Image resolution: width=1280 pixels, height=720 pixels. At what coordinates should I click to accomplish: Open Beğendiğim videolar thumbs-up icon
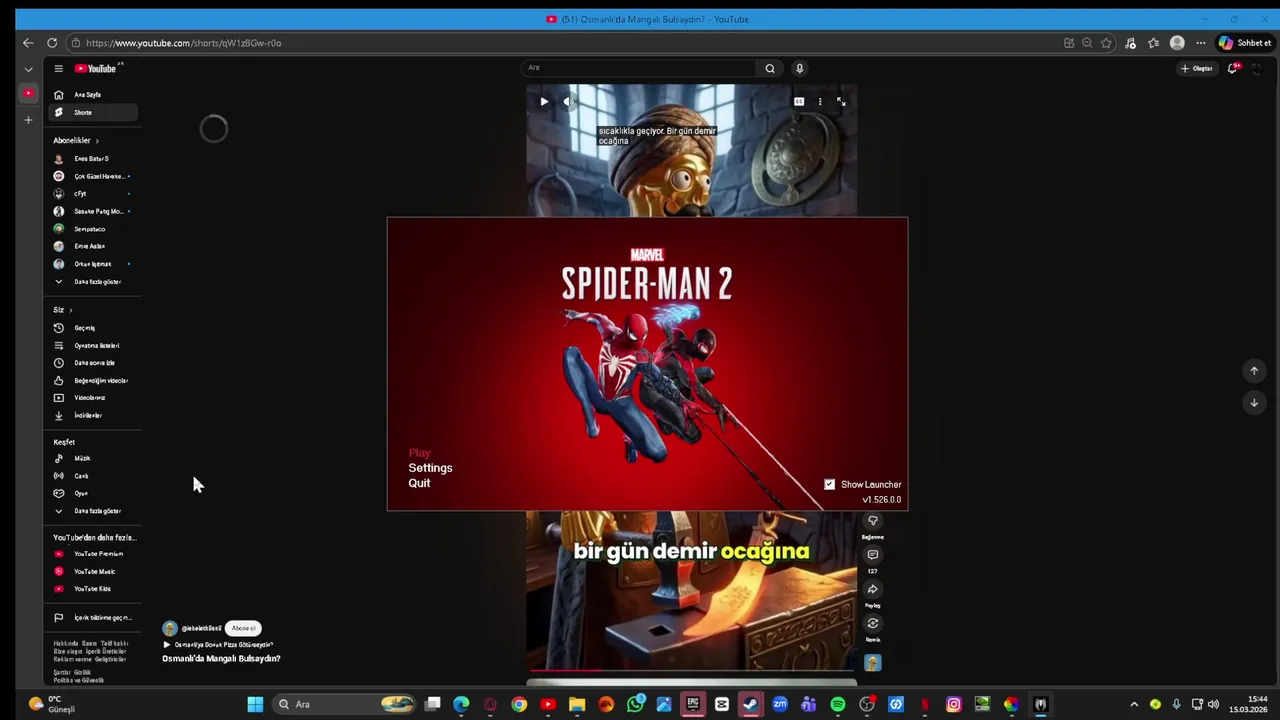[58, 380]
